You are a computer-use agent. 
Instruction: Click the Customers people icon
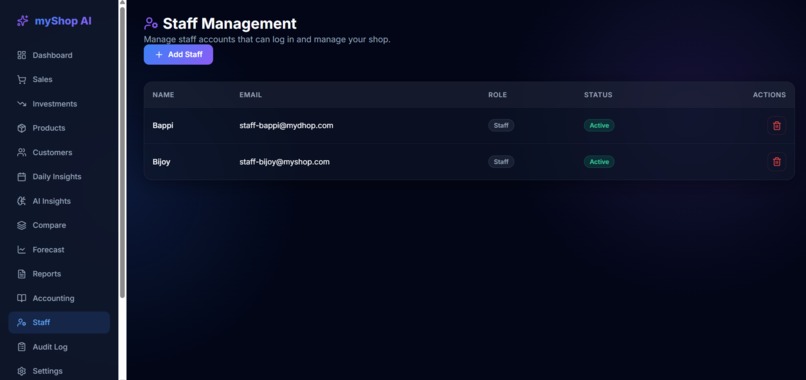22,152
